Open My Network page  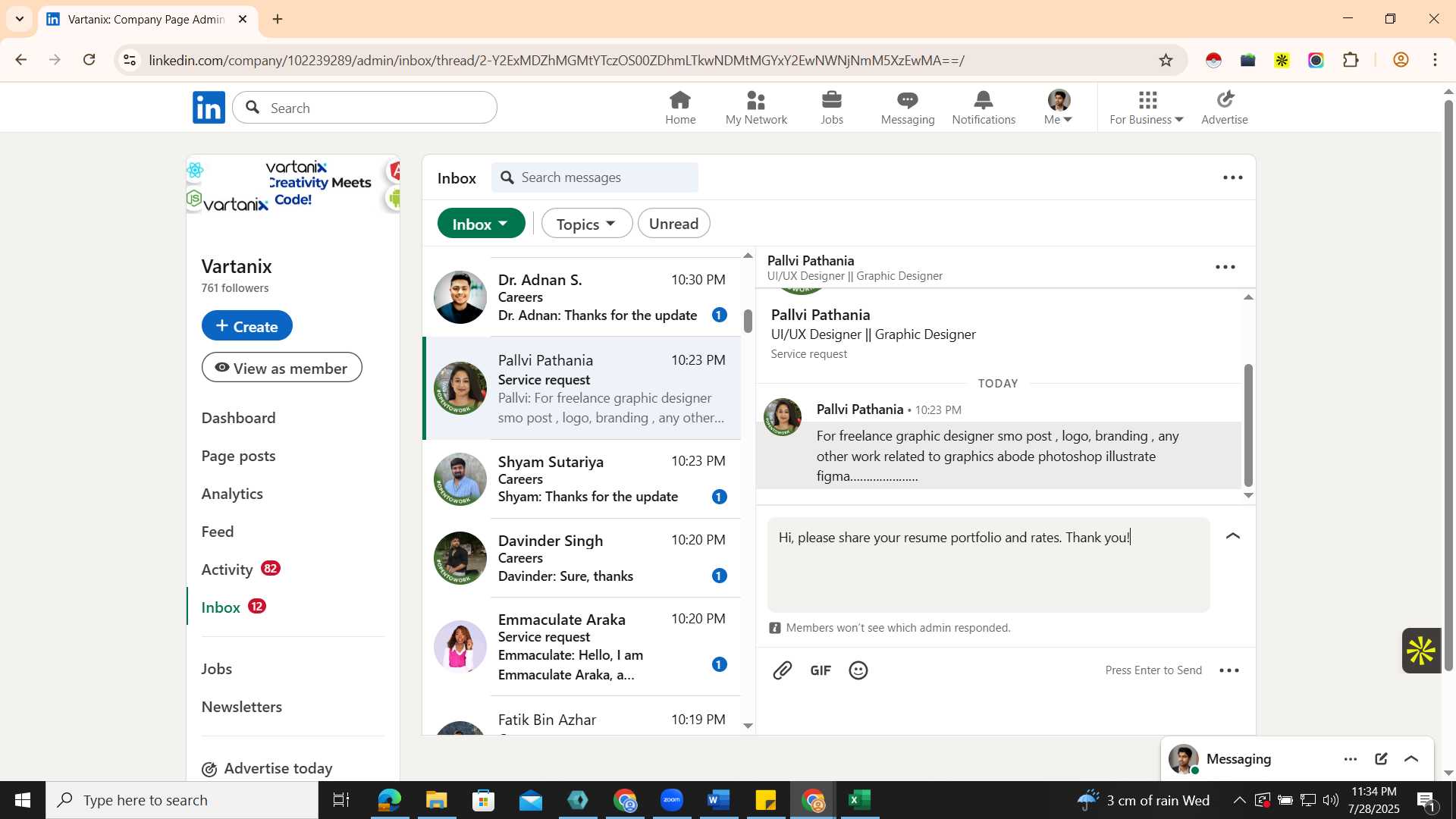click(x=756, y=108)
